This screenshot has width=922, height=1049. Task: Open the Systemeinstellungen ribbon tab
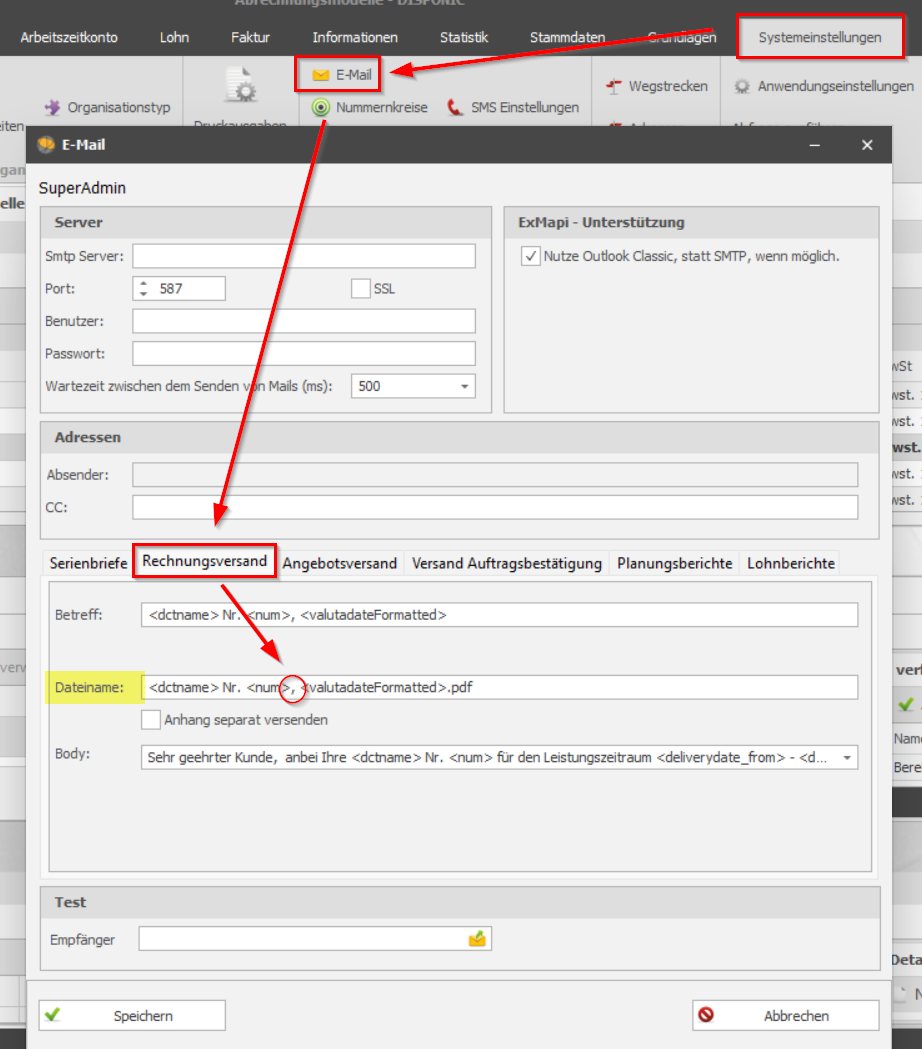820,37
